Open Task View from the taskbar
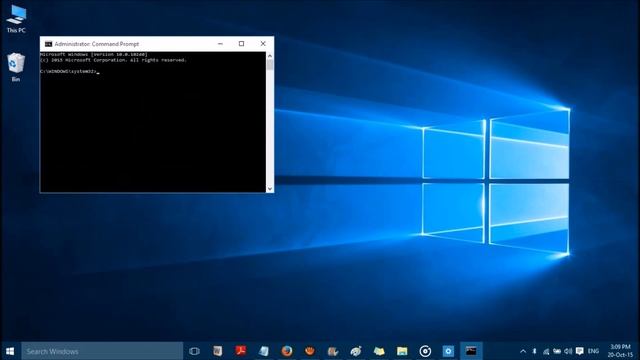Viewport: 640px width, 360px height. coord(195,351)
